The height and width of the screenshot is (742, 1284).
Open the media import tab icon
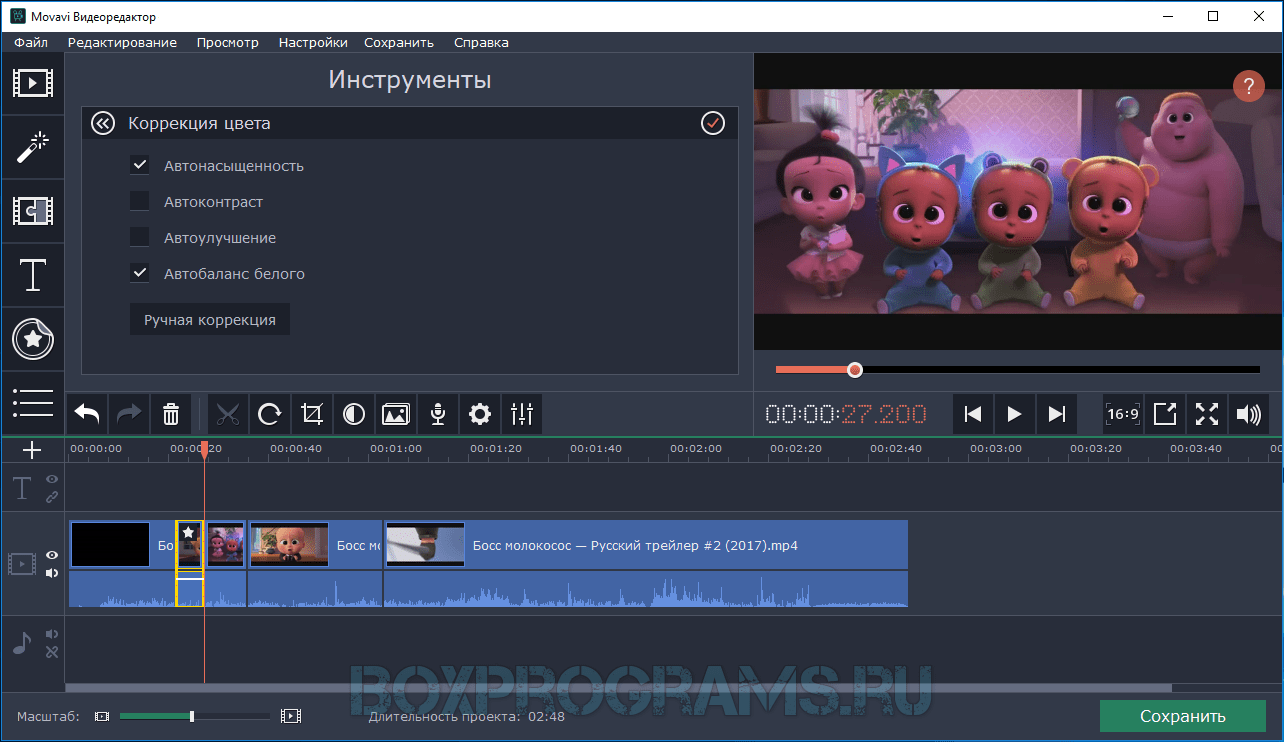[x=32, y=83]
